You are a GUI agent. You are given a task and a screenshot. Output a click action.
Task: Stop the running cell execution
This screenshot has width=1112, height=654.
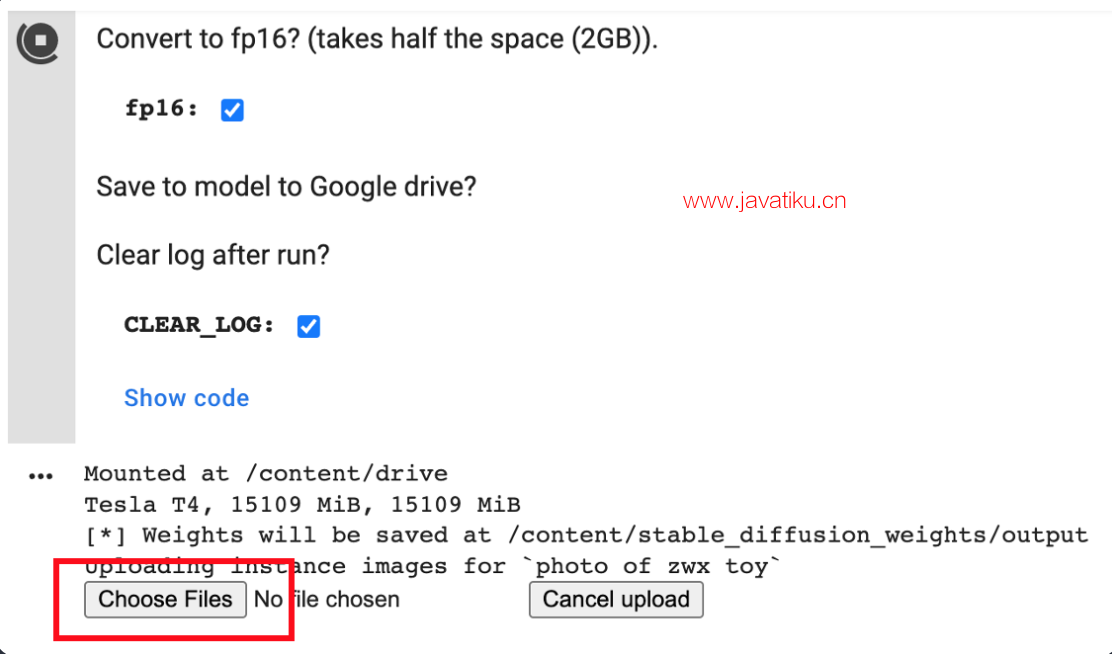[x=40, y=41]
